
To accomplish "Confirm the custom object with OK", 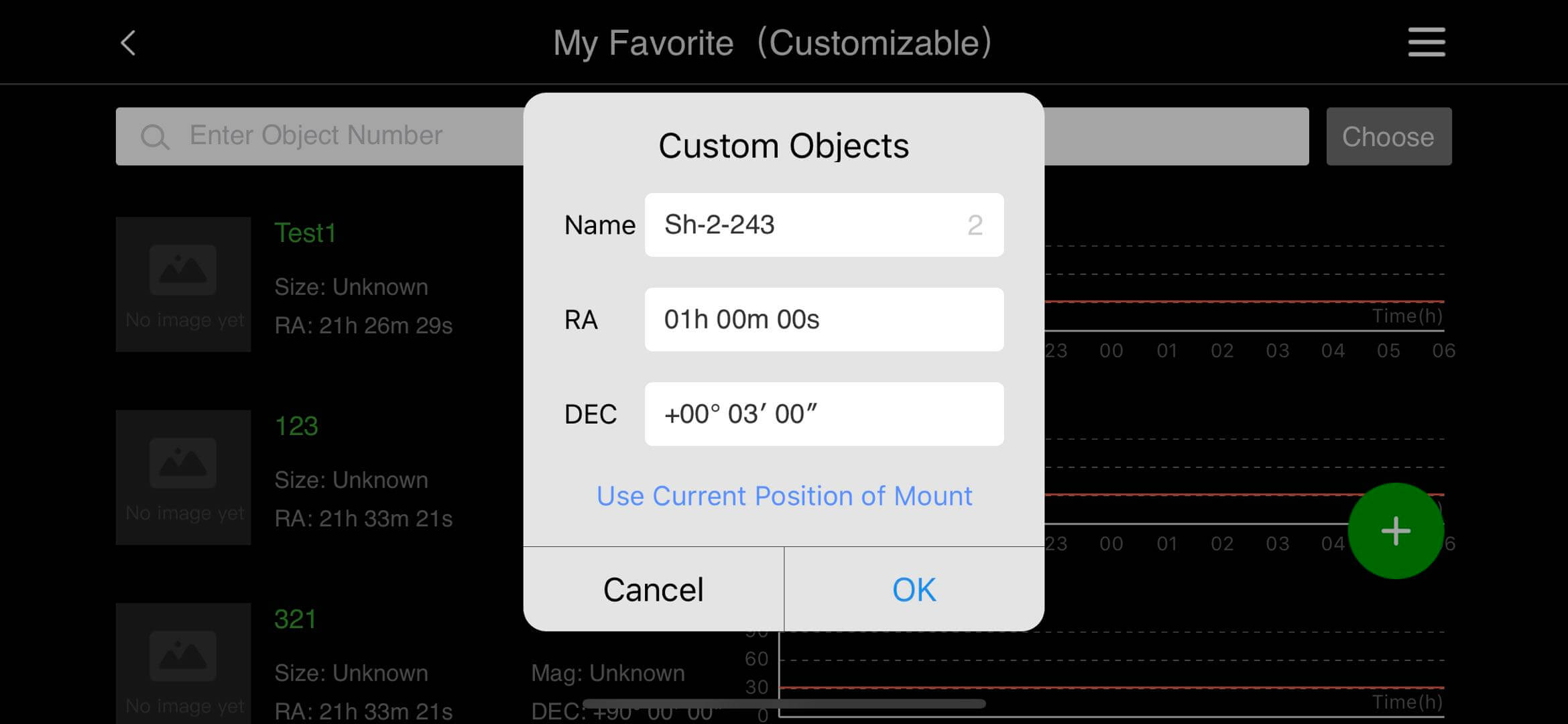I will [914, 590].
